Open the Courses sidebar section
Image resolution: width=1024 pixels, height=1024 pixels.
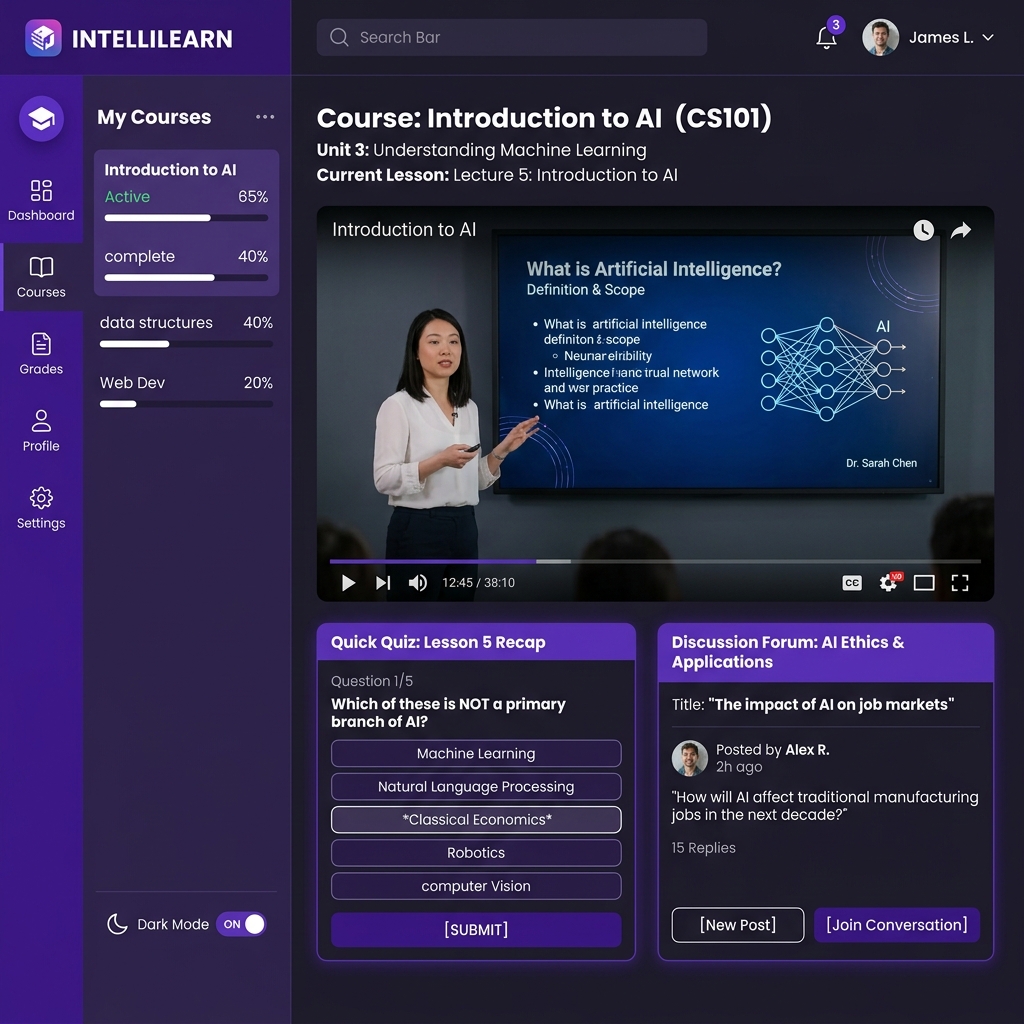point(41,278)
